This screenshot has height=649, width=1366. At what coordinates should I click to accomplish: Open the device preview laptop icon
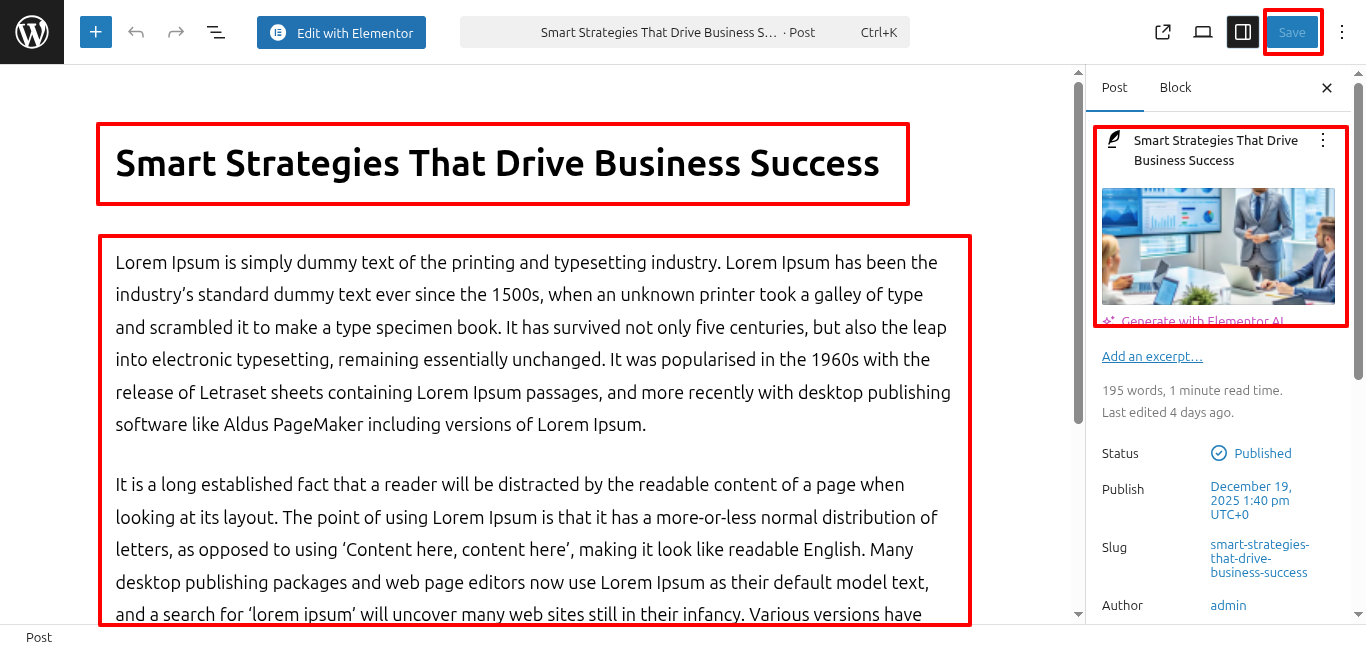click(1203, 32)
